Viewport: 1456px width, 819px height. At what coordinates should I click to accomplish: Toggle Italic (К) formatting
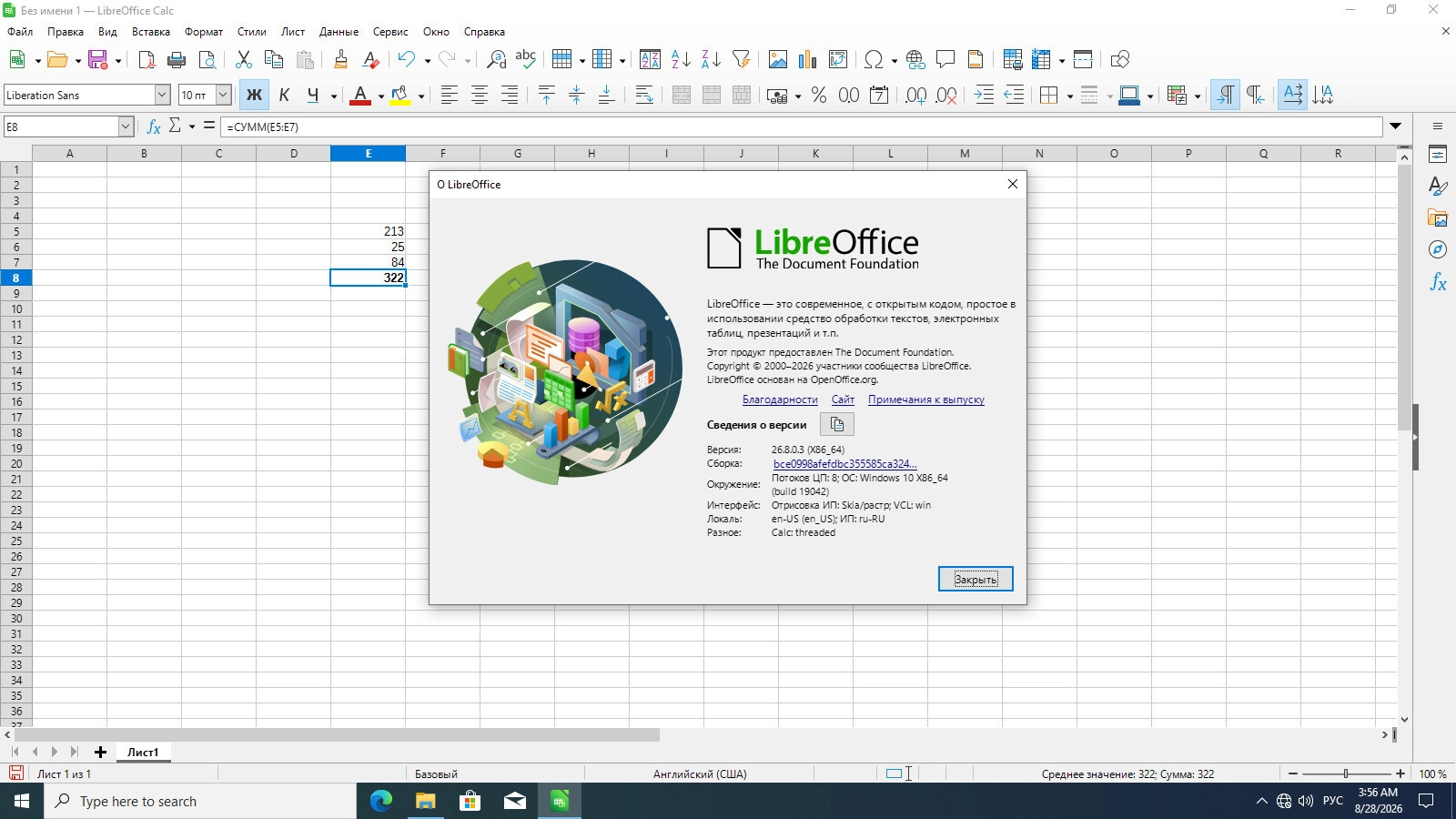coord(284,96)
